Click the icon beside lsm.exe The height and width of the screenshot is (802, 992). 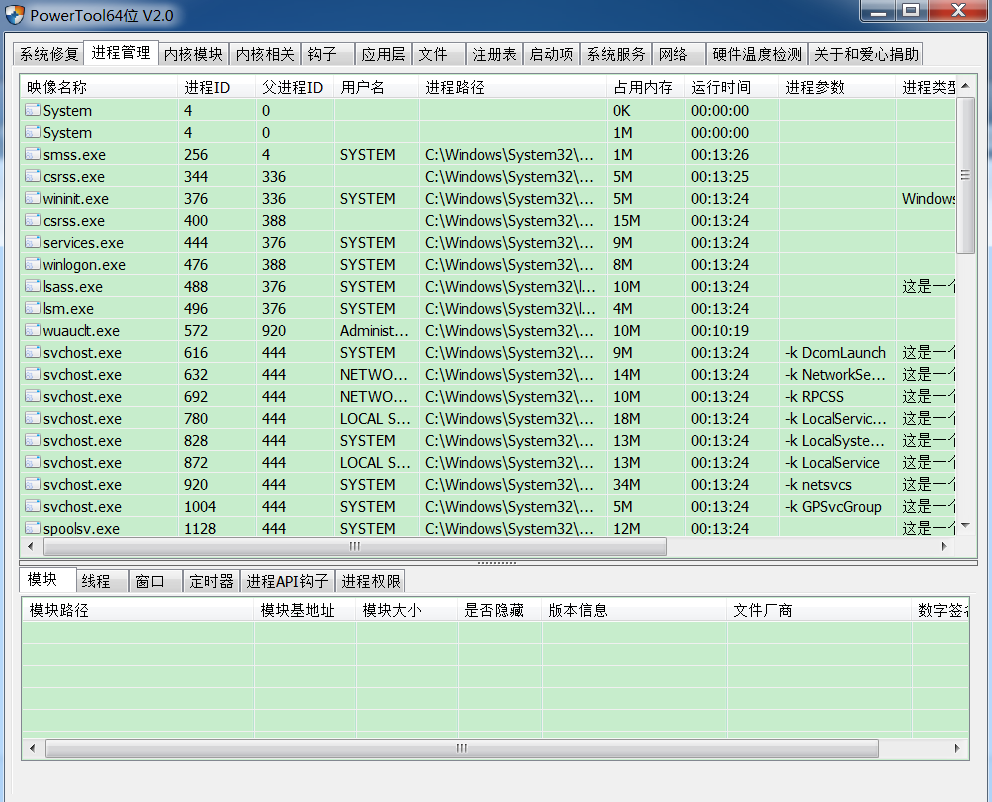pyautogui.click(x=32, y=308)
